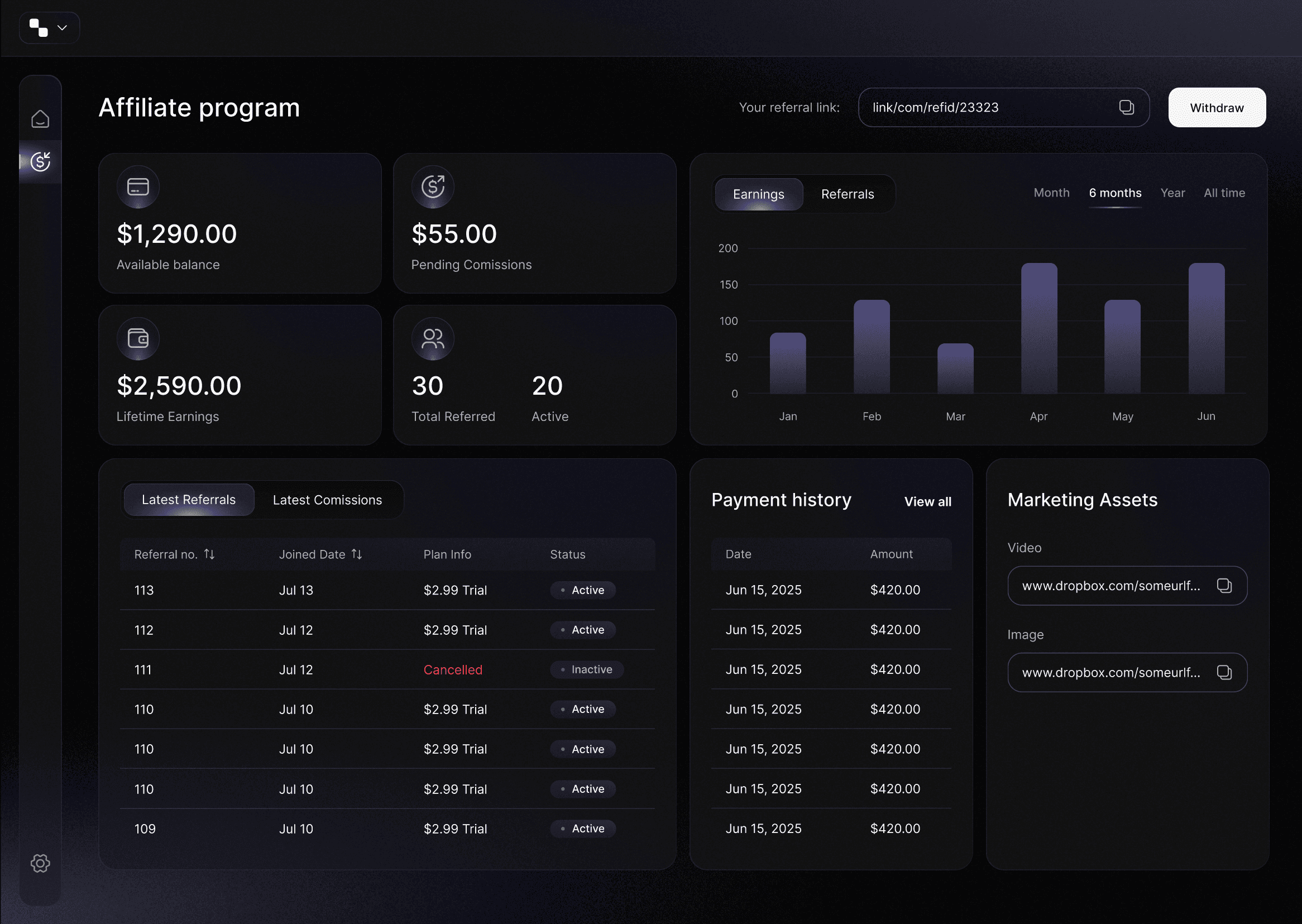Image resolution: width=1302 pixels, height=924 pixels.
Task: Open the Latest Comissions tab
Action: [x=327, y=500]
